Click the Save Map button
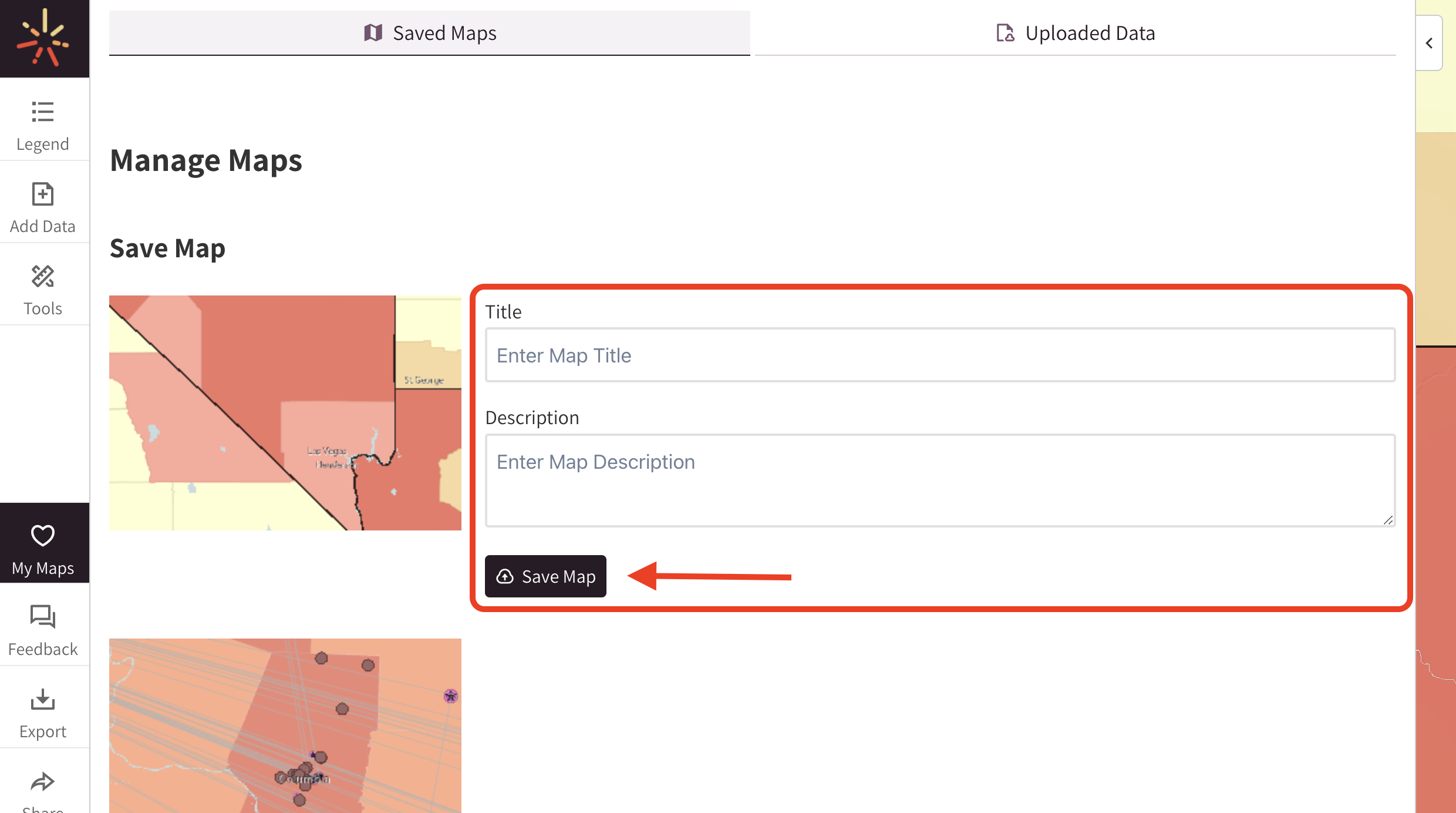The width and height of the screenshot is (1456, 813). [545, 576]
